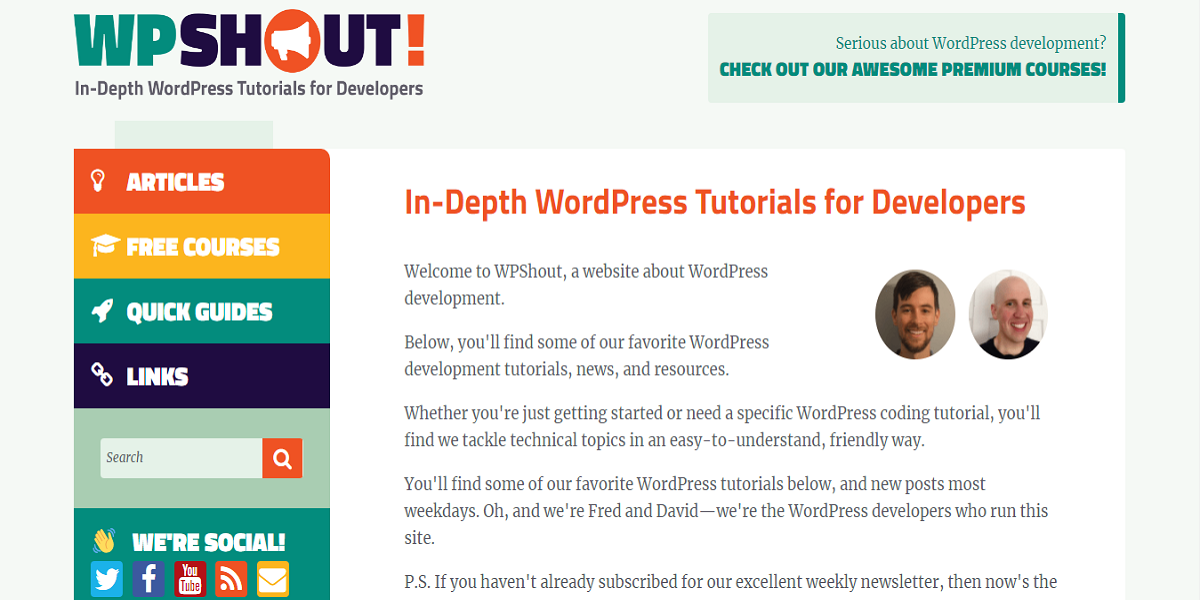Open the Free Courses menu item

click(201, 246)
